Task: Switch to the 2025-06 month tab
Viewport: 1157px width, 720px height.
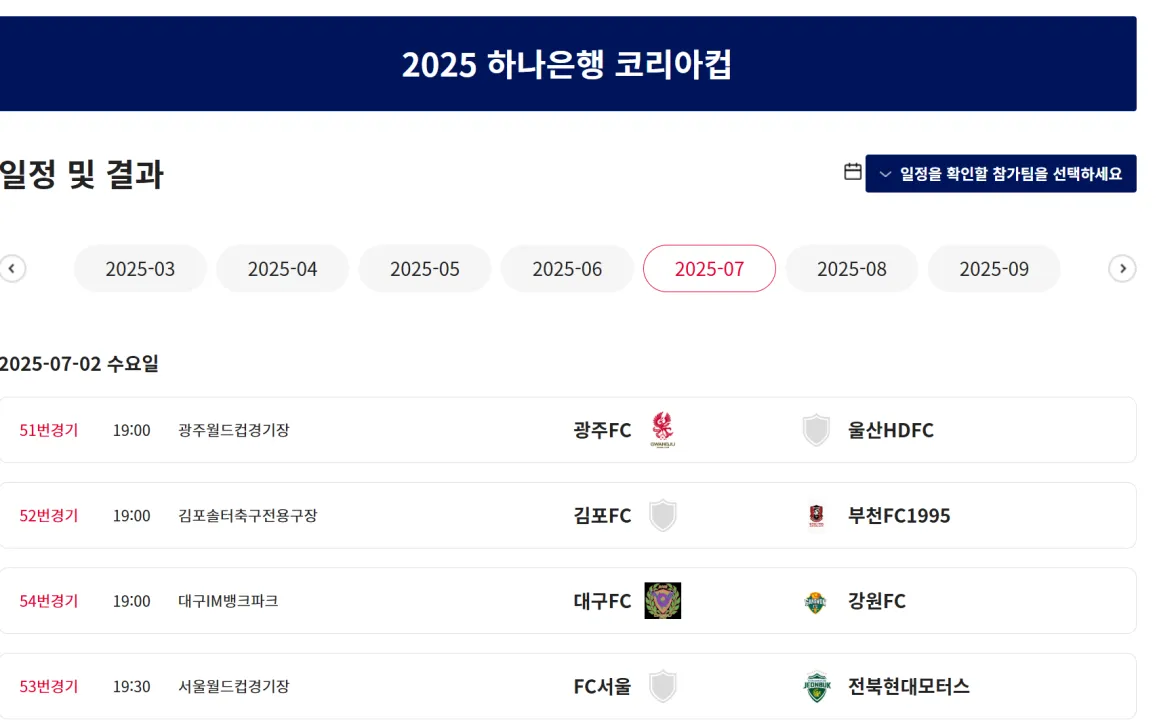Action: 567,269
